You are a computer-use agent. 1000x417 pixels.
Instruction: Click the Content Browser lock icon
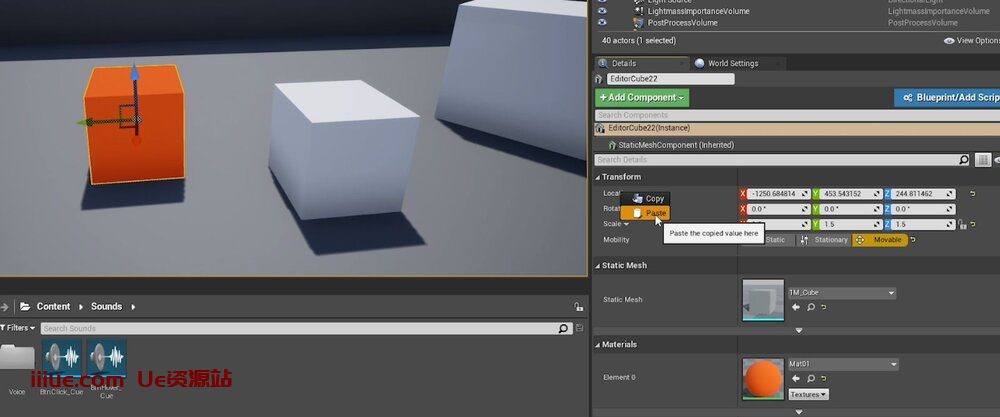coord(578,307)
